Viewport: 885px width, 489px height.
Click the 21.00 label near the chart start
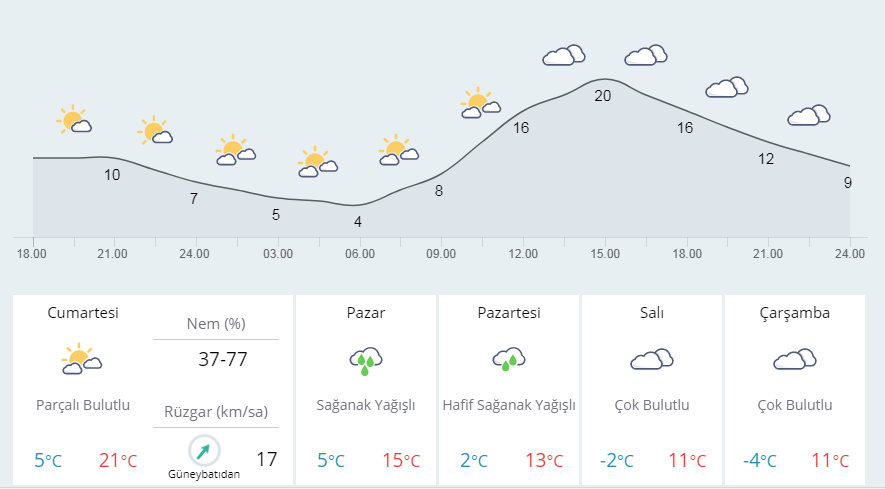pos(112,254)
